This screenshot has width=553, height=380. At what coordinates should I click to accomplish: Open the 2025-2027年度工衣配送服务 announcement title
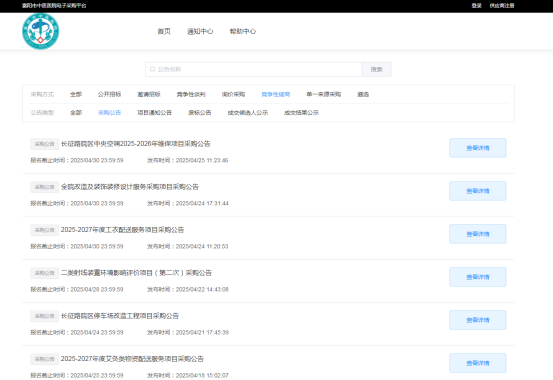(122, 230)
